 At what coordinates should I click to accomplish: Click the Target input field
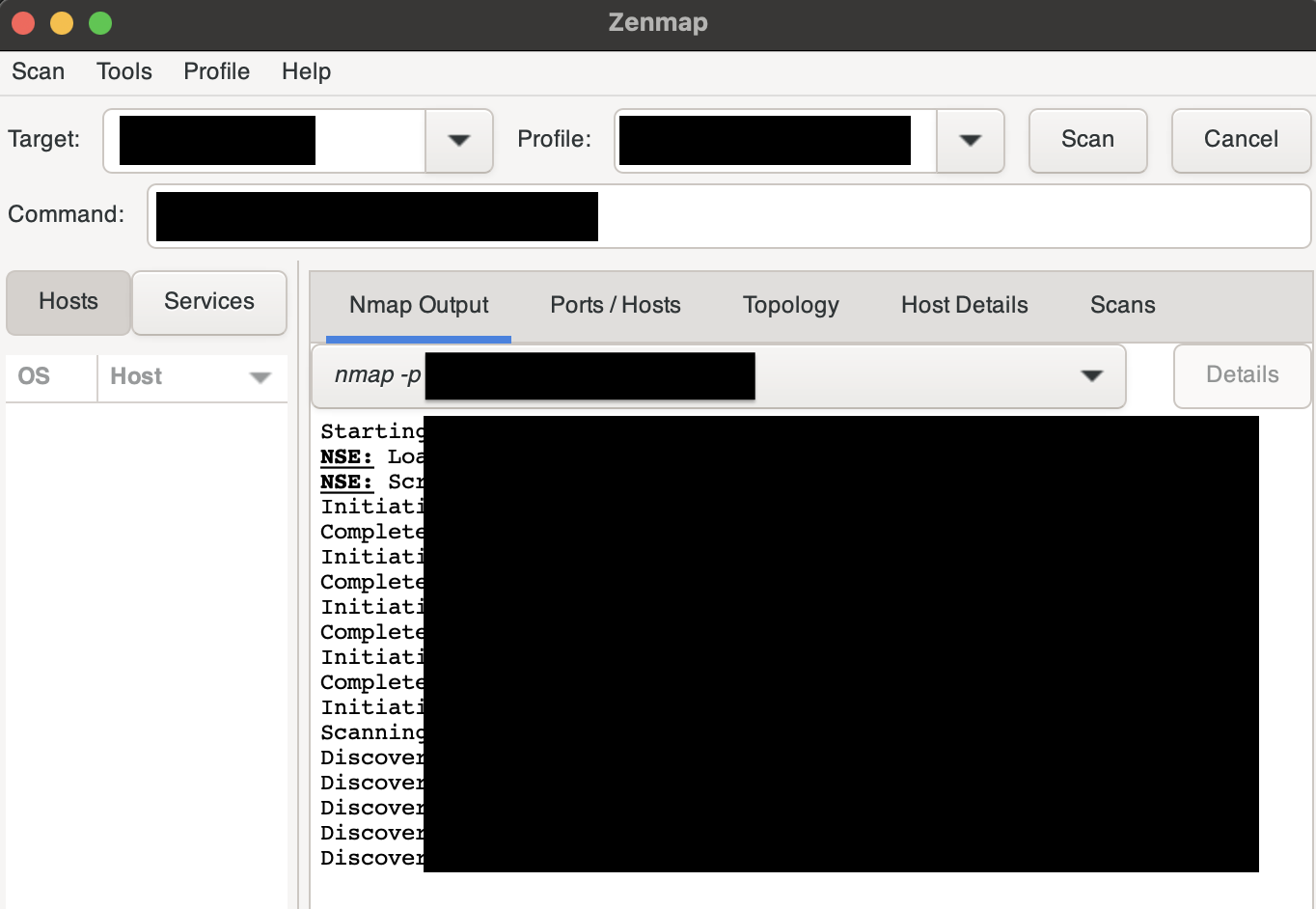[x=264, y=140]
